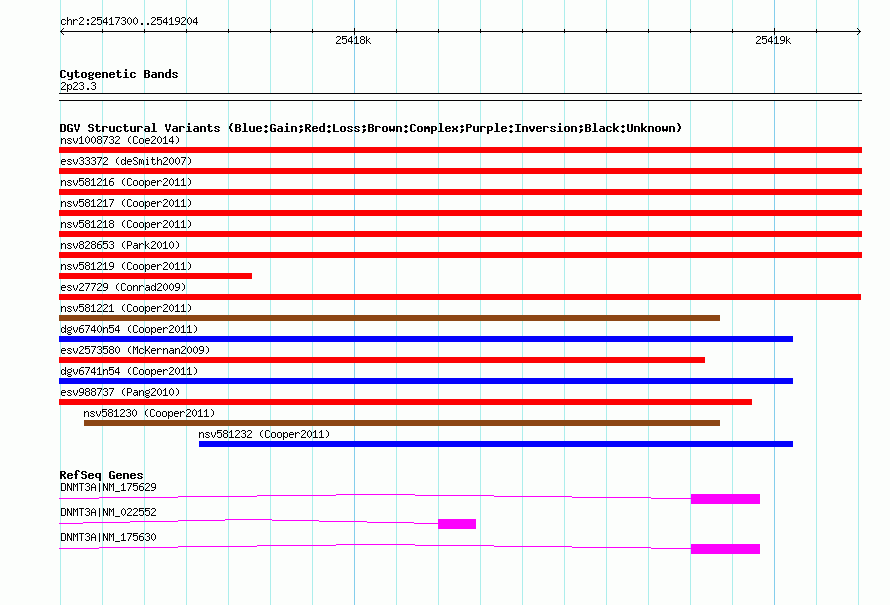Open variant label dgv6740n54 (Cooper2011)
Screen dimensions: 890x605
tap(129, 329)
